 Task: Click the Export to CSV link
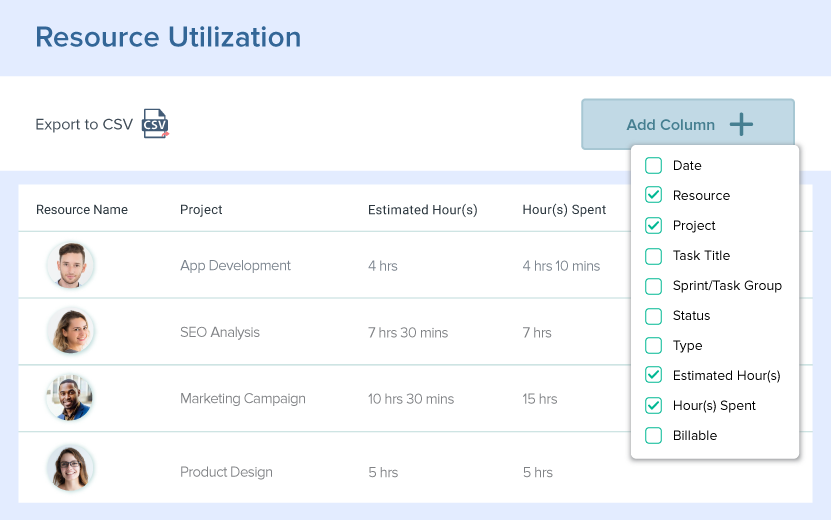coord(84,125)
